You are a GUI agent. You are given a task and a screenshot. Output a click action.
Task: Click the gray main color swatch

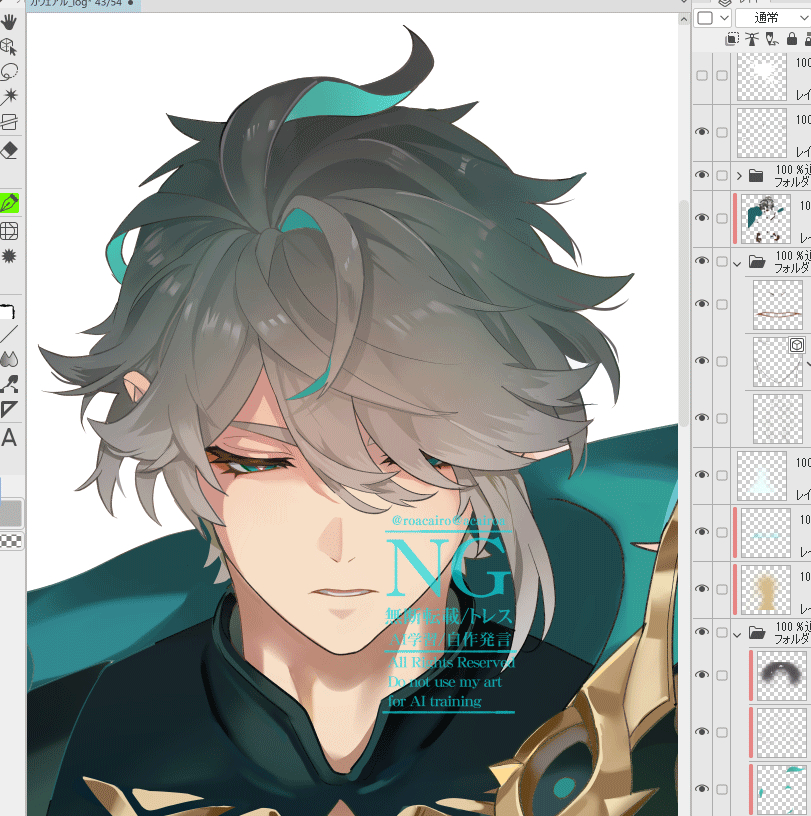click(x=11, y=513)
